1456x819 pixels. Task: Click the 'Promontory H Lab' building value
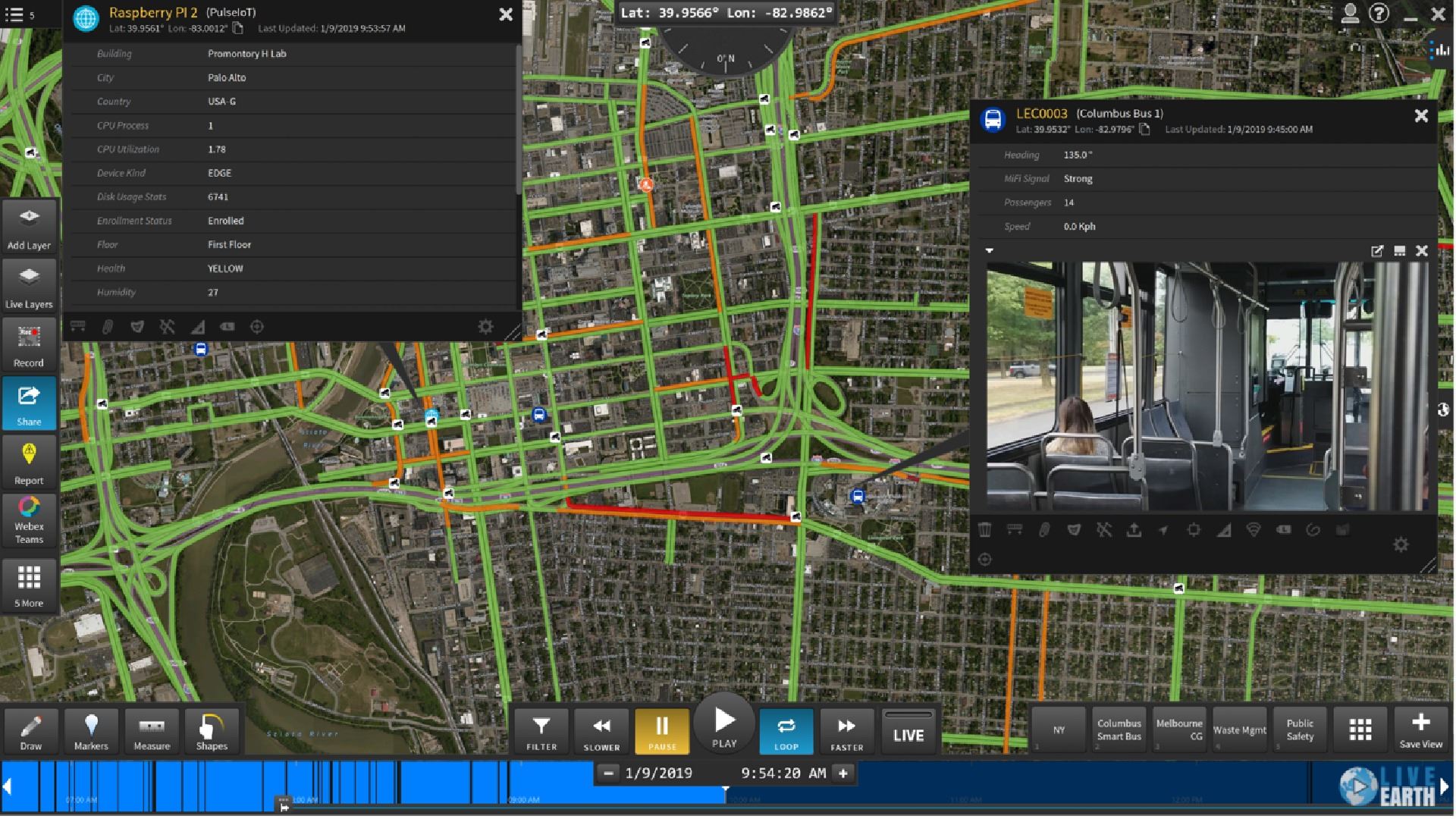246,54
